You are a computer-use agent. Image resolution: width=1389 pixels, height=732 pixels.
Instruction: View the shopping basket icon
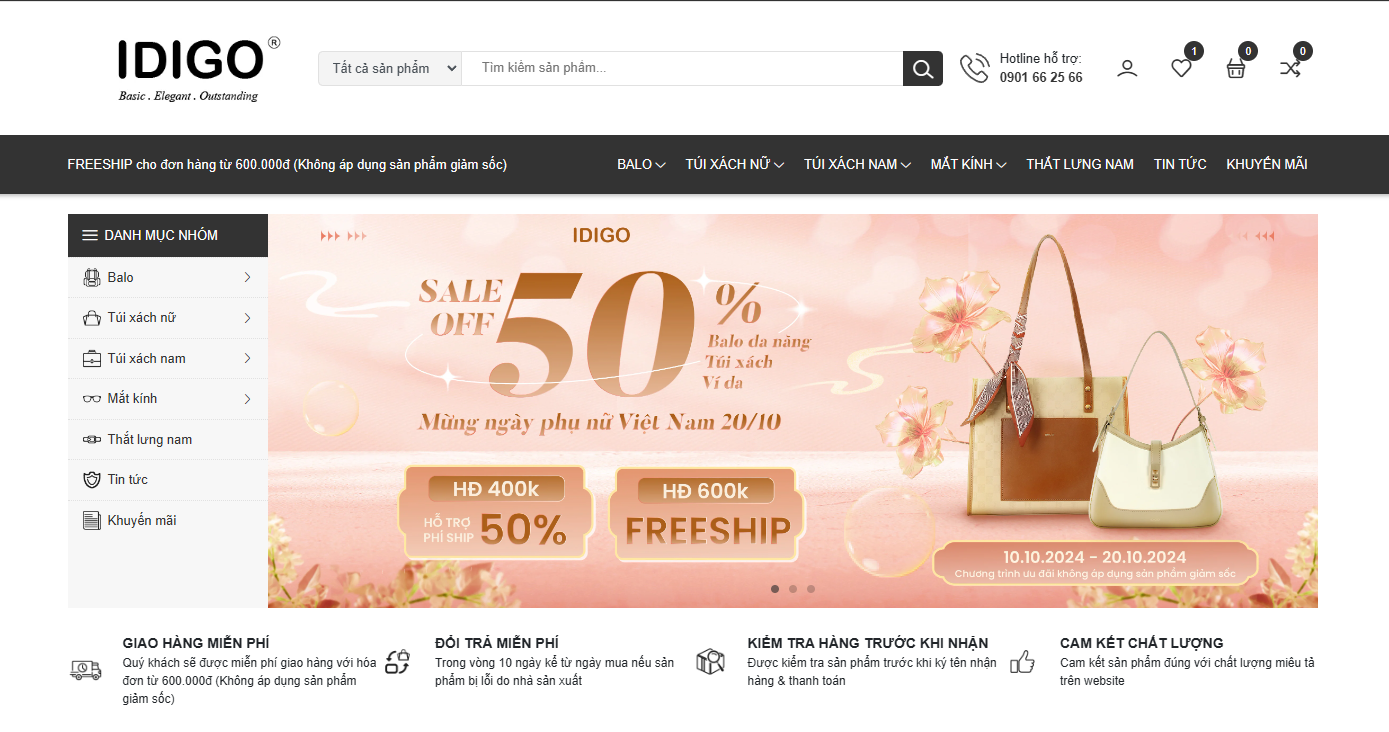click(1236, 69)
